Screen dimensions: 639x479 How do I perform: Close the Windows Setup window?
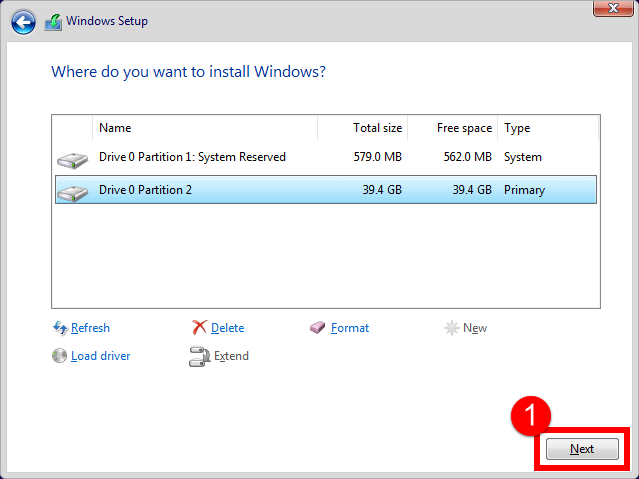[x=613, y=8]
